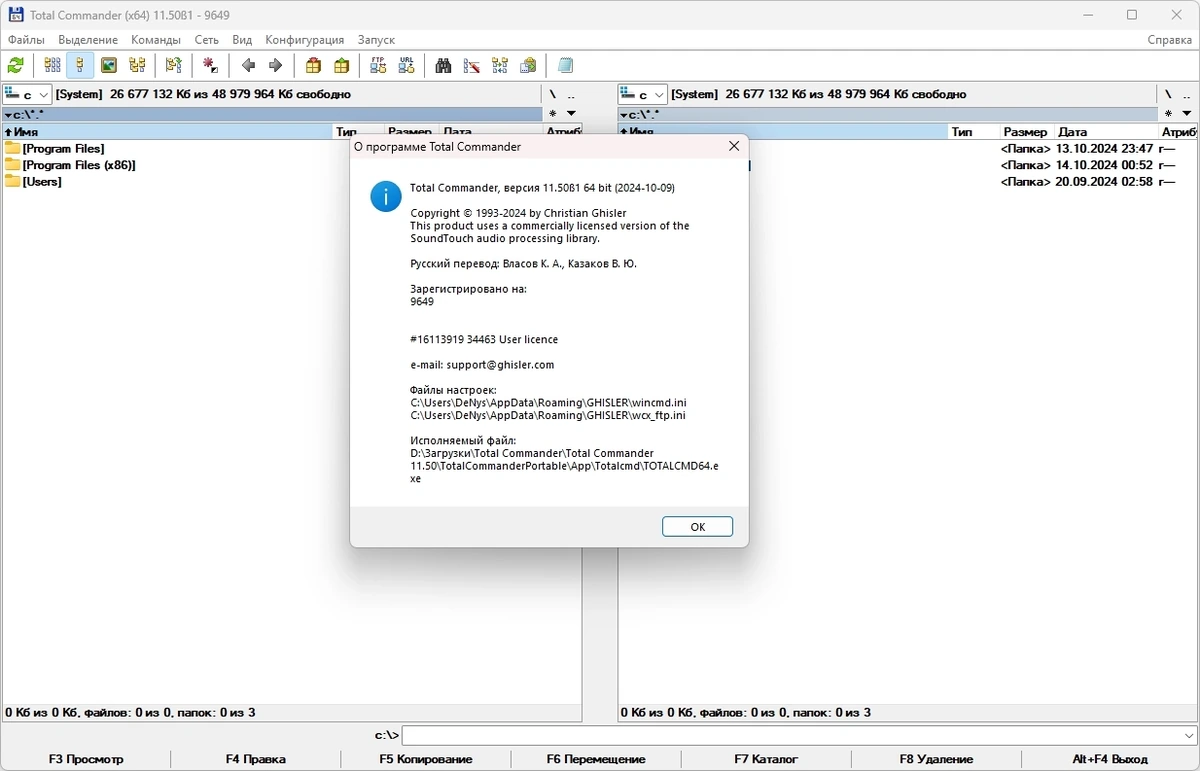Sort right panel by Дата column header
Screen dimensions: 1200x771
(1106, 131)
